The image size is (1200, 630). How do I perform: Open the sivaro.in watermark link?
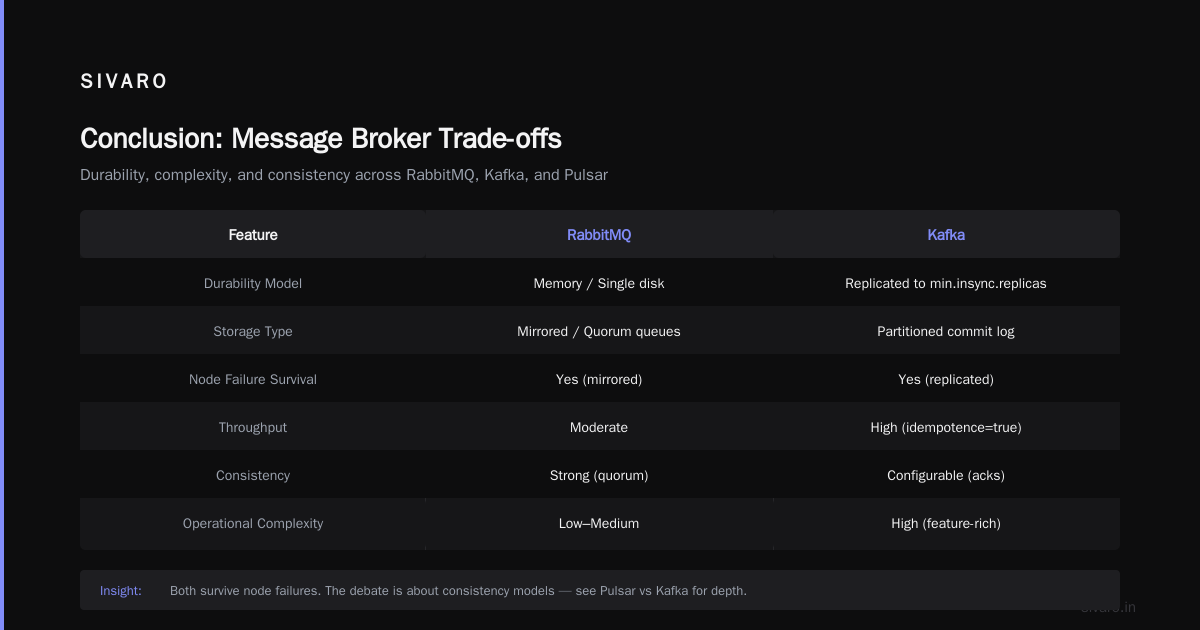coord(1108,607)
